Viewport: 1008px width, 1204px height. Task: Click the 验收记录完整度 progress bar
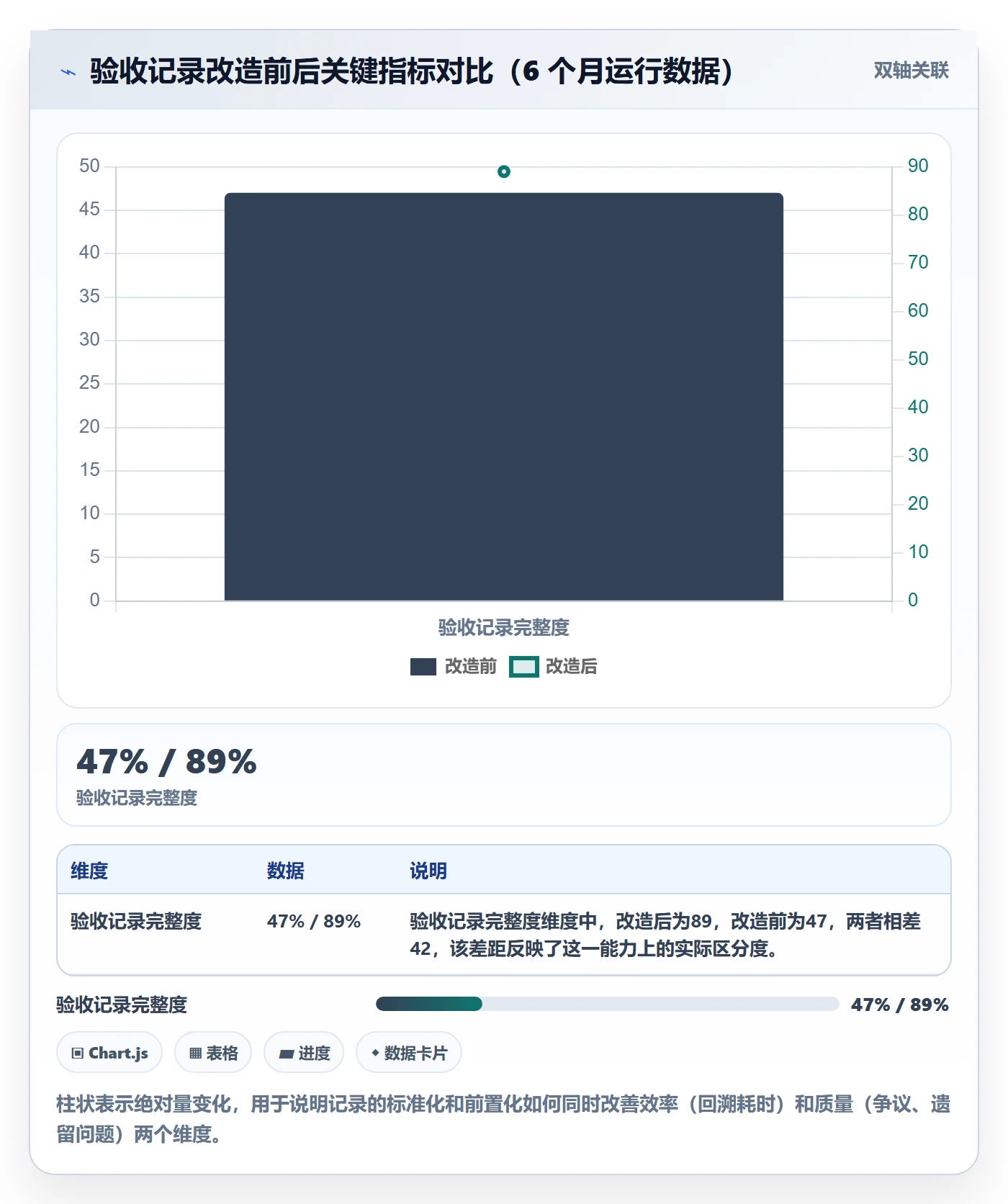607,1005
